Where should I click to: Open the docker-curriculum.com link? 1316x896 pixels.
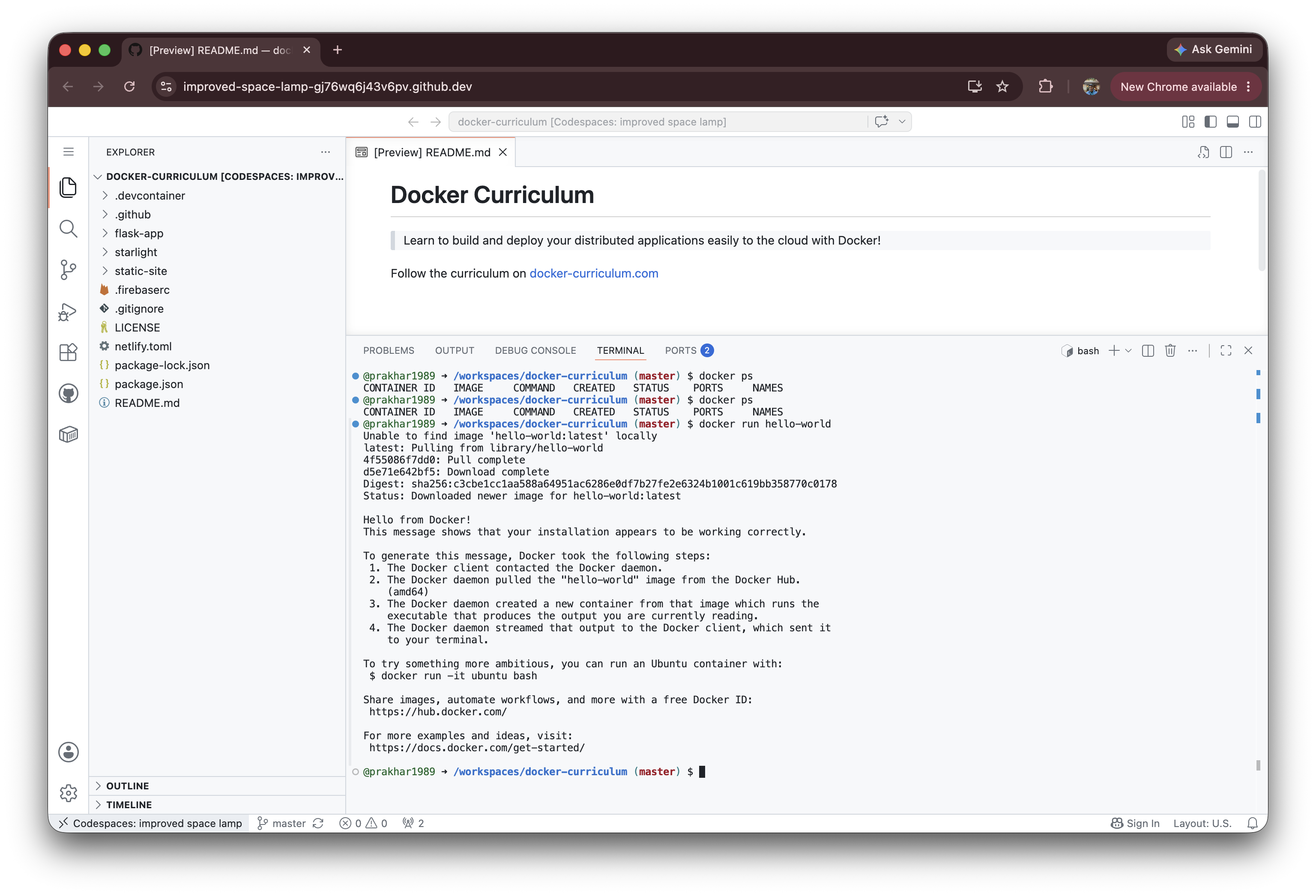[x=593, y=273]
